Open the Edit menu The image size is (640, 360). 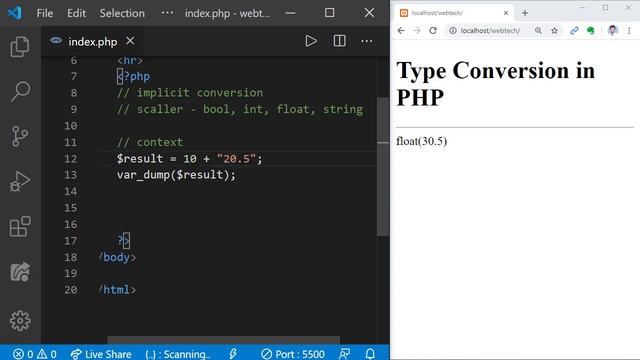pyautogui.click(x=76, y=13)
